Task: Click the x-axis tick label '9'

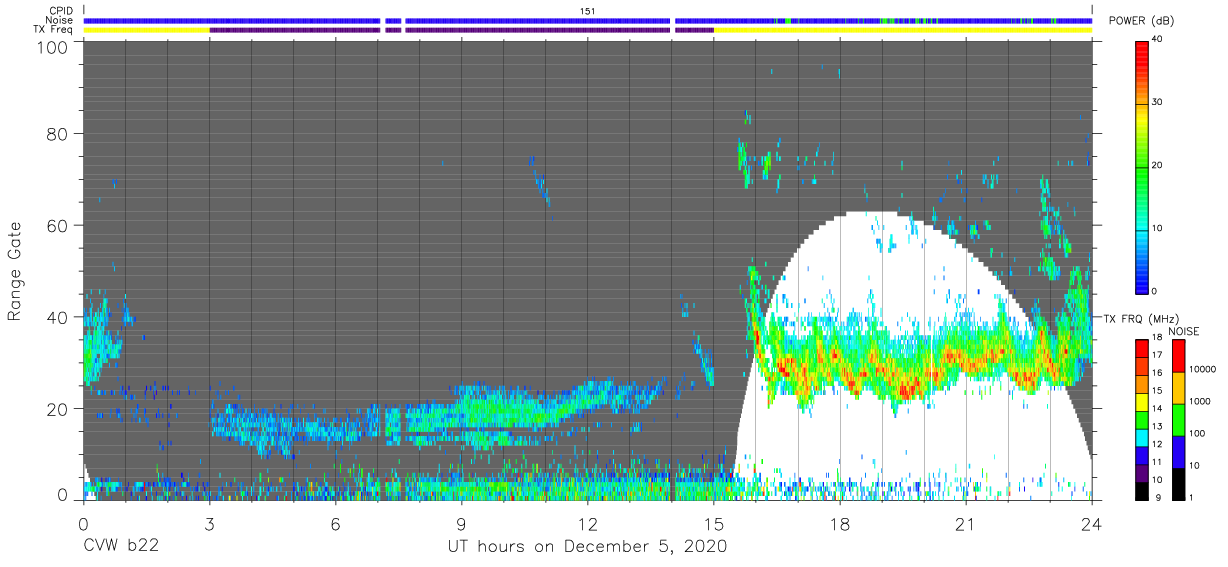Action: 461,525
